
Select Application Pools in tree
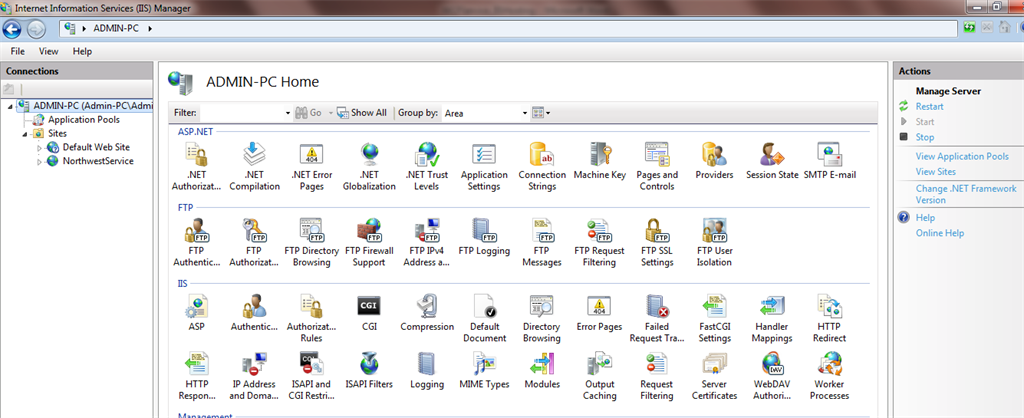pyautogui.click(x=84, y=120)
